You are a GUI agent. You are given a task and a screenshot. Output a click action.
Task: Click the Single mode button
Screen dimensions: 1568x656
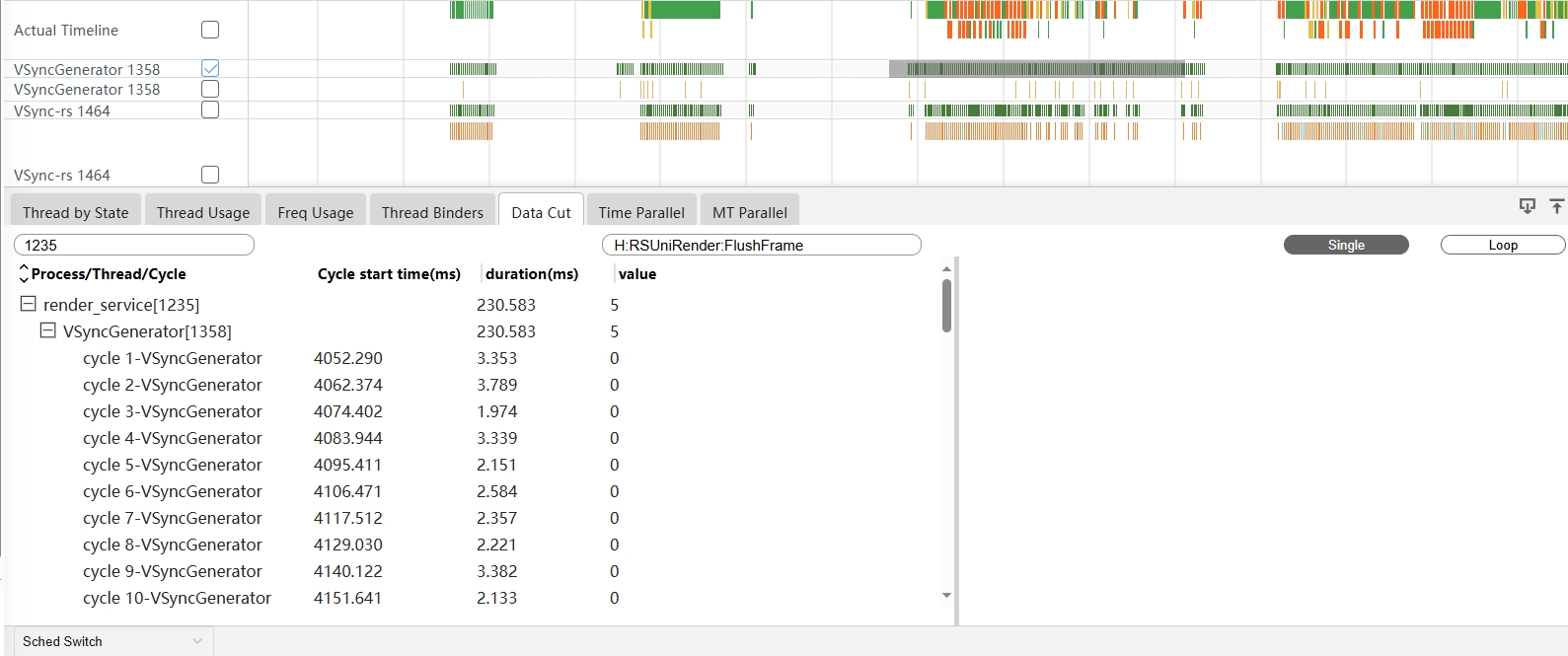[x=1345, y=245]
